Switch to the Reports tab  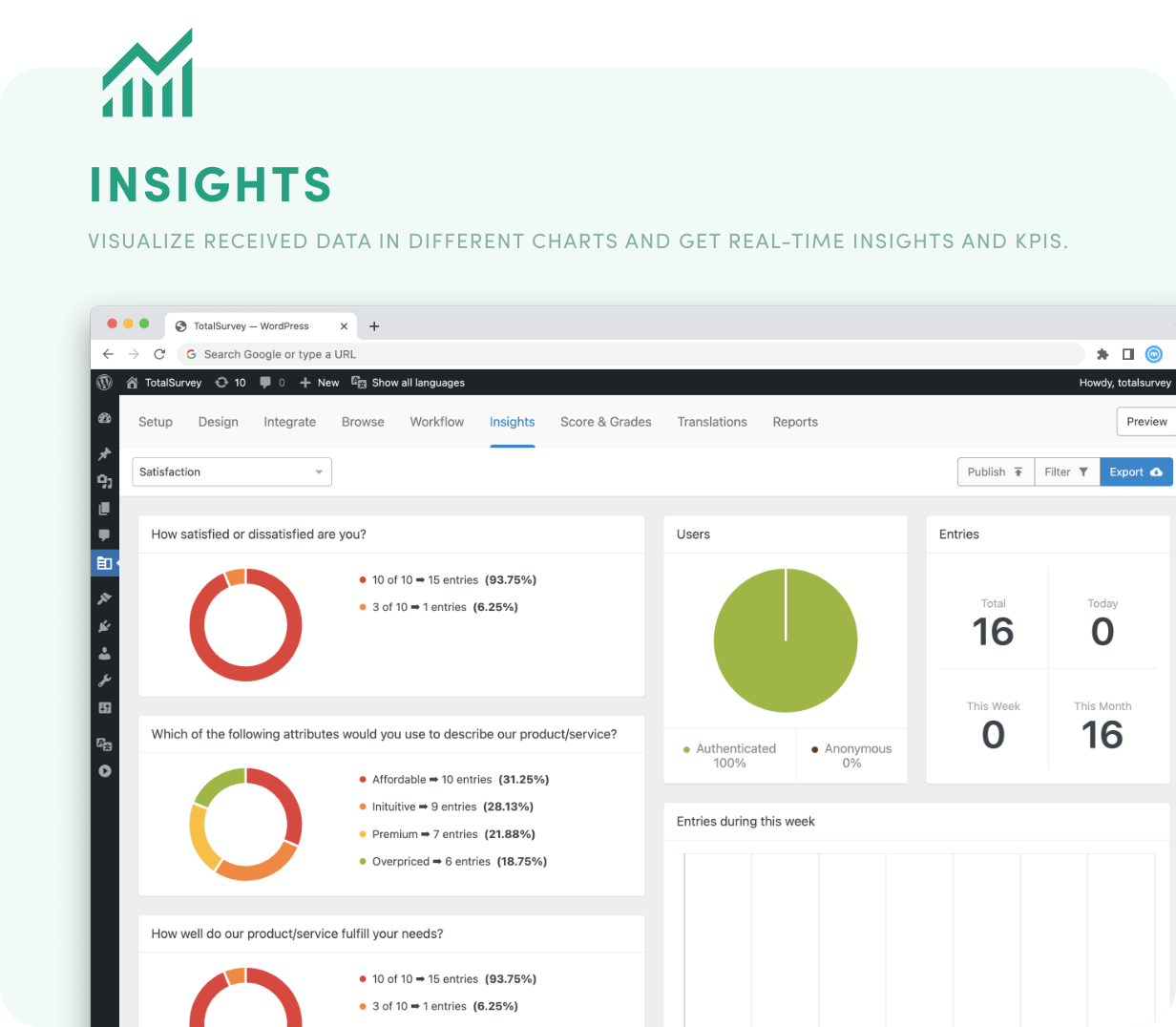point(795,422)
